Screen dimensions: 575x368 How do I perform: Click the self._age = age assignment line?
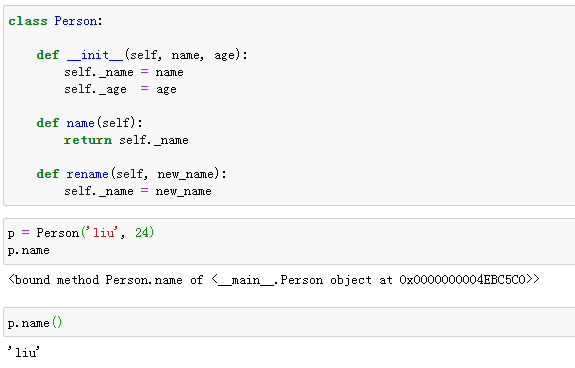120,89
